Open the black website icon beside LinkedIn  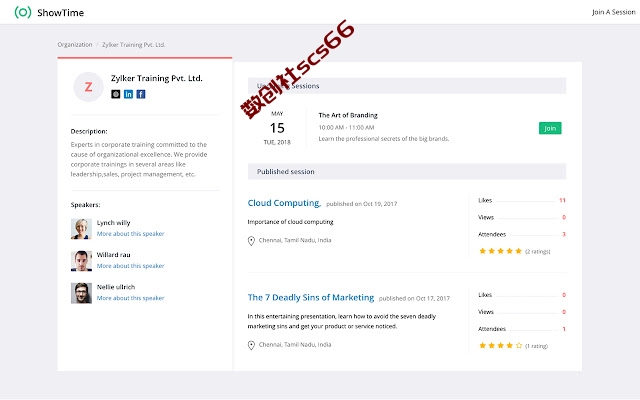tap(116, 94)
